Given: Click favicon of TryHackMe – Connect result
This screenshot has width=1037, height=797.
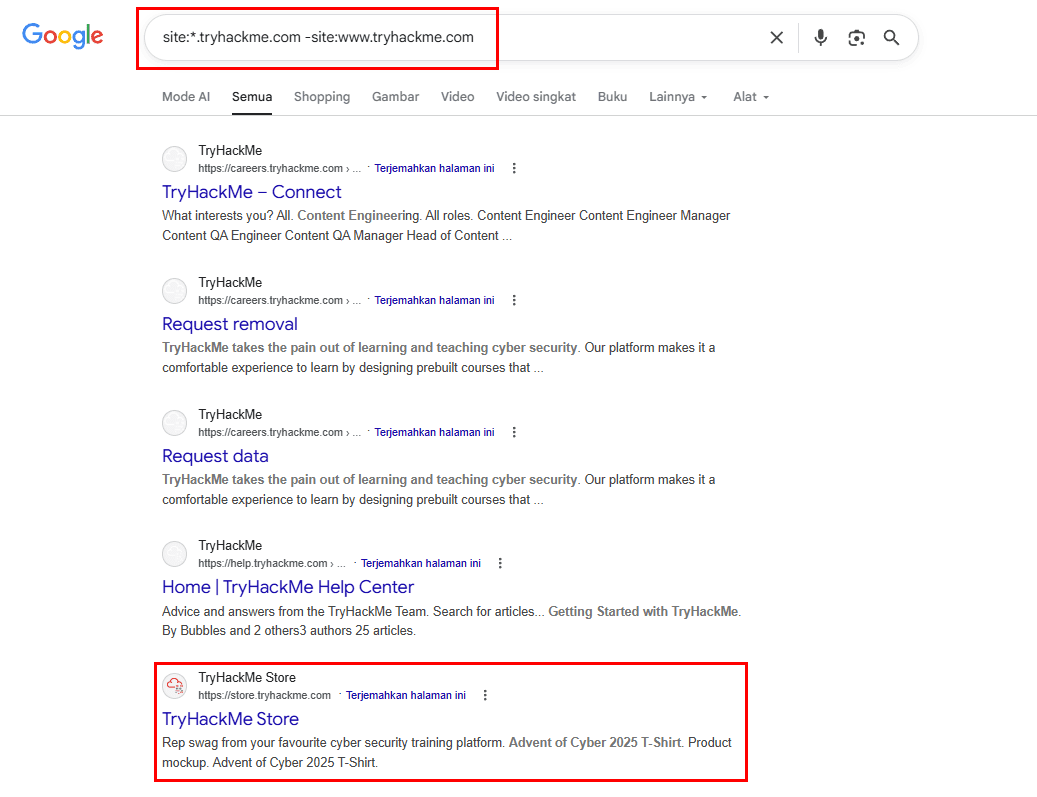Looking at the screenshot, I should click(x=175, y=159).
